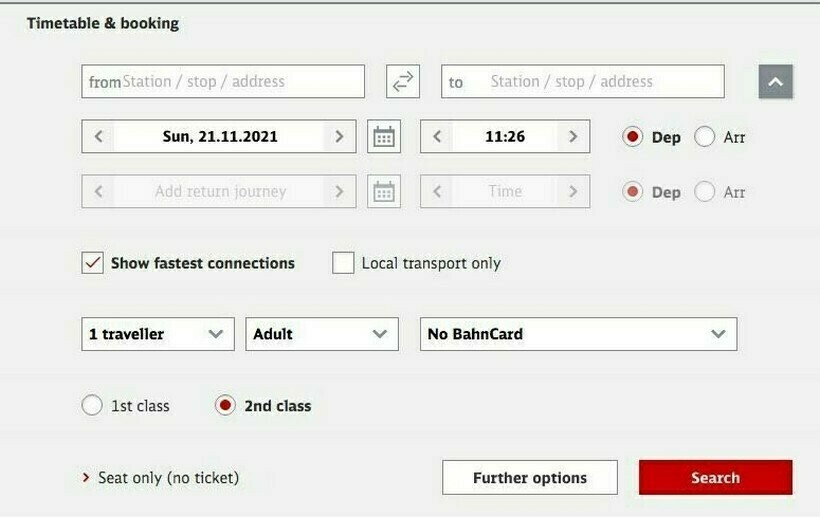Enable Local transport only
This screenshot has width=820, height=517.
(x=343, y=263)
